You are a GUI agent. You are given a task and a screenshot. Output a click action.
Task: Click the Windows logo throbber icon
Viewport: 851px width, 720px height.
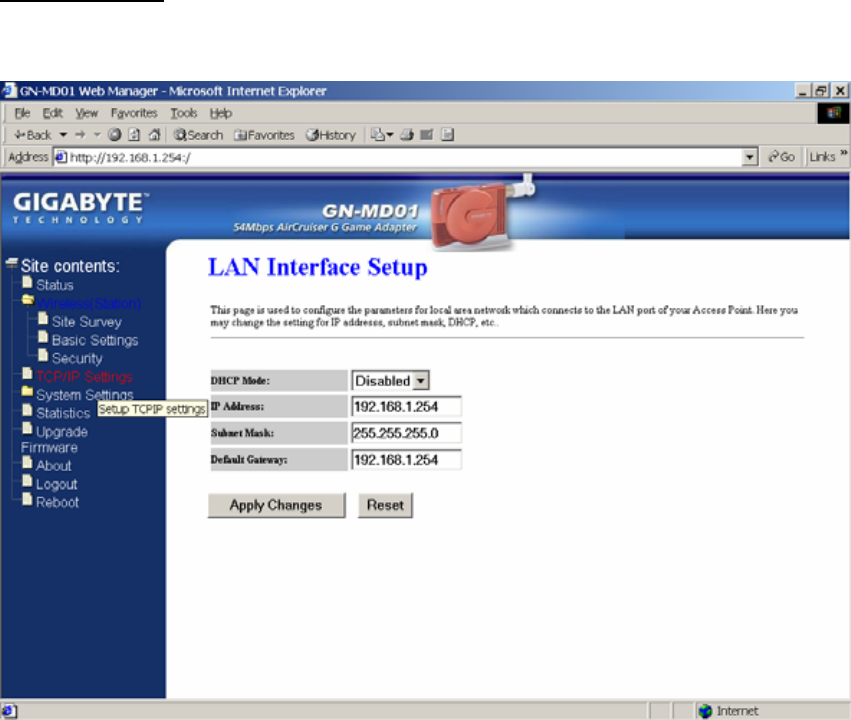834,113
